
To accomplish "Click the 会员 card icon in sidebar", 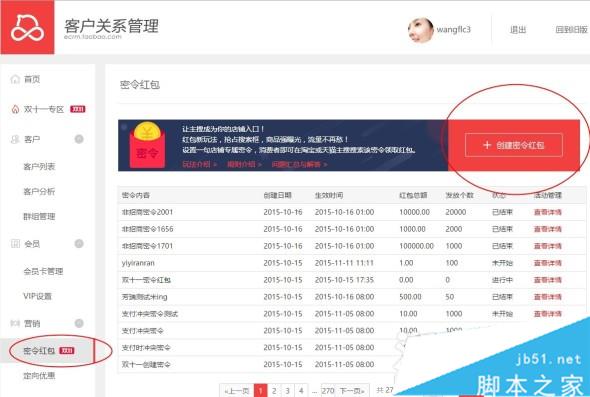I will click(15, 244).
